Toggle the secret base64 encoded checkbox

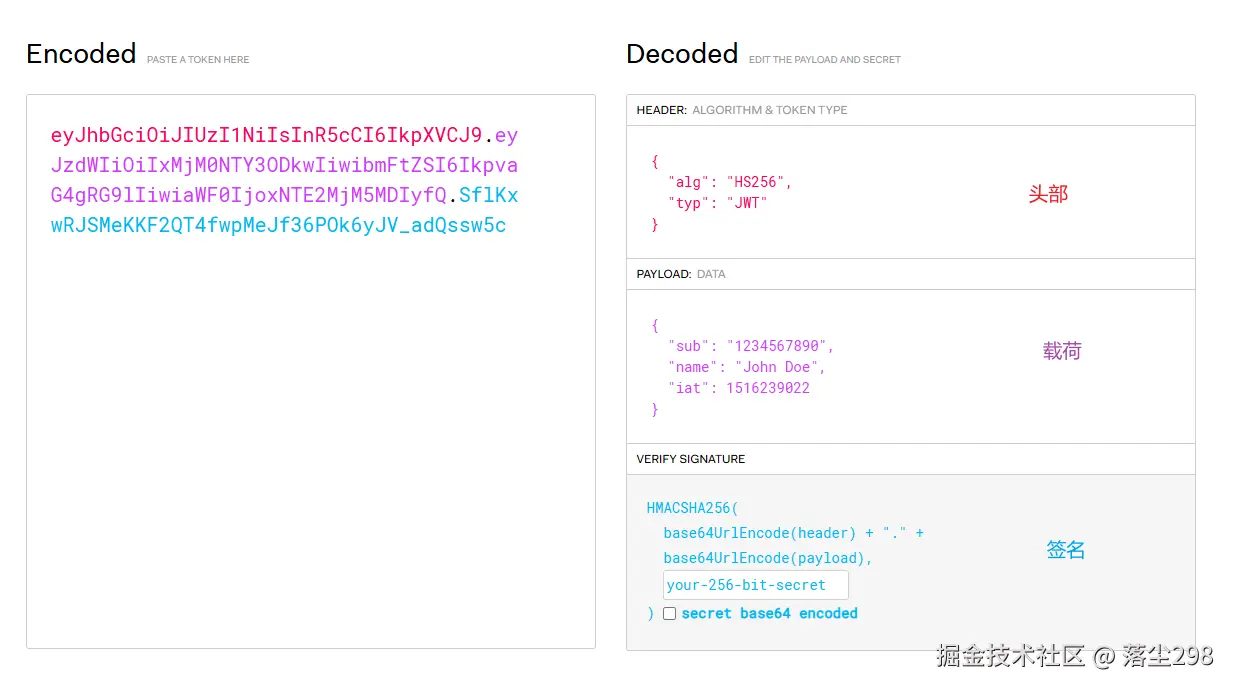669,613
